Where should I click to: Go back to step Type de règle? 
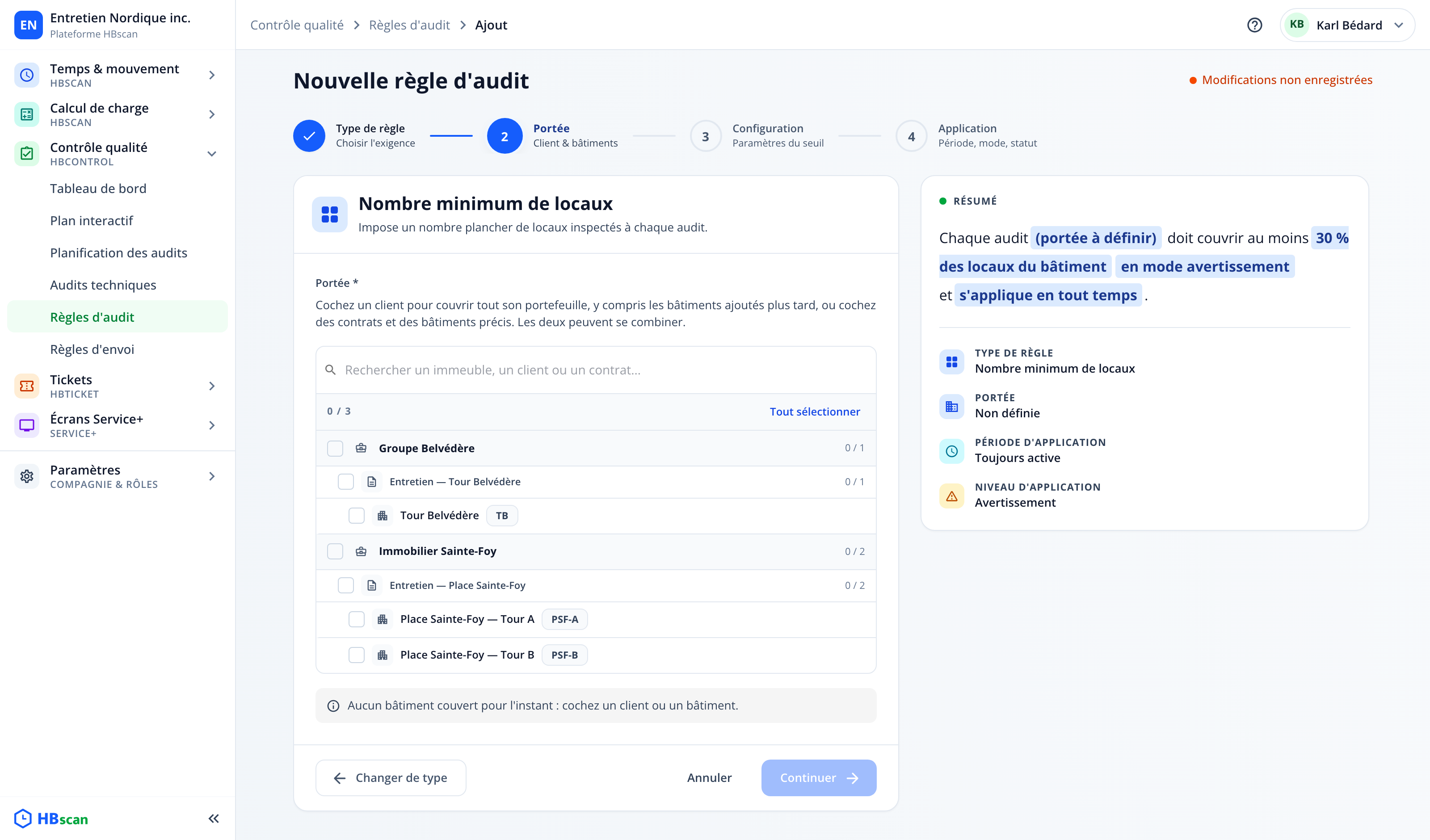point(354,136)
